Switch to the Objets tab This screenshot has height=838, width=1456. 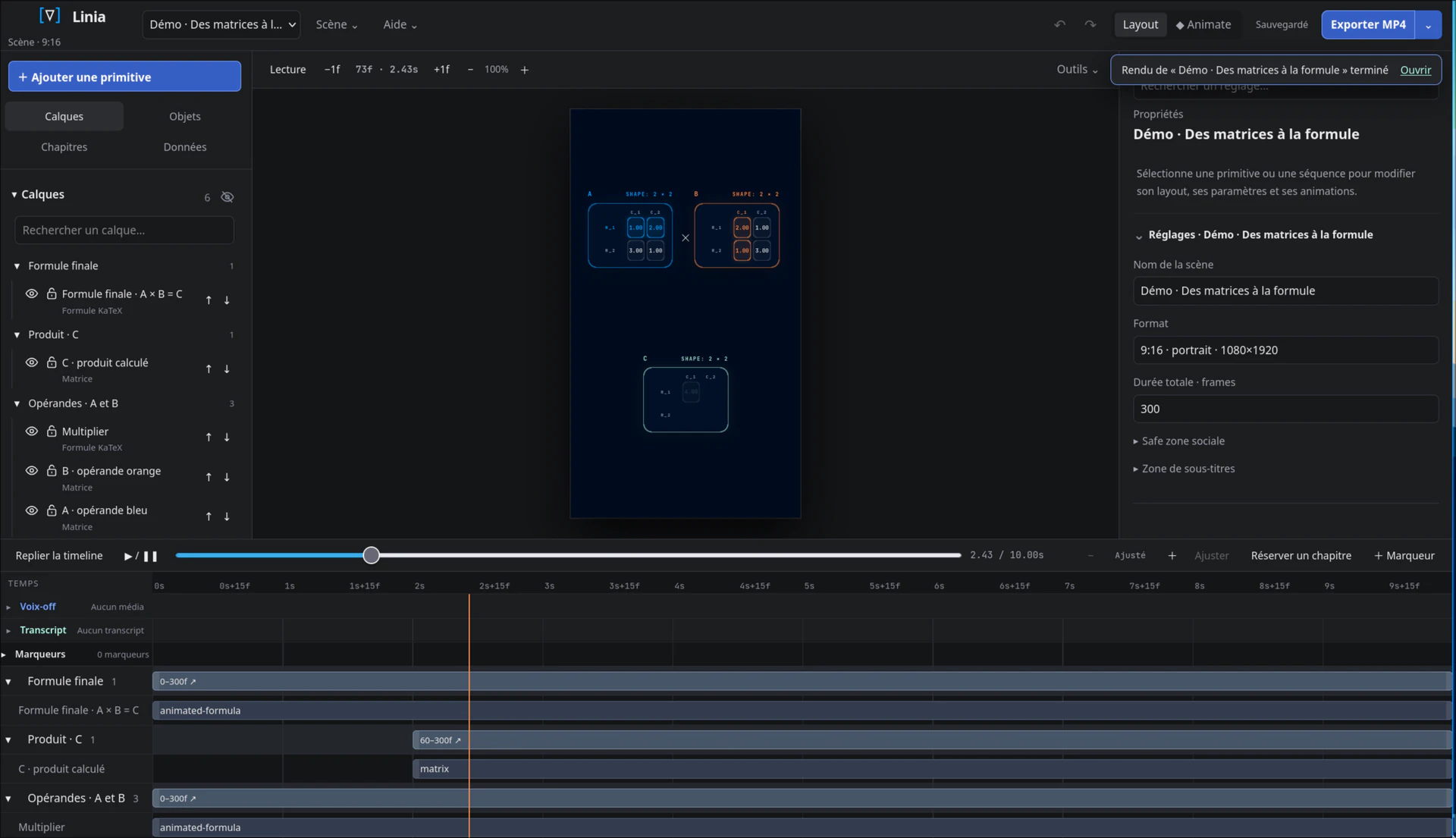[x=185, y=116]
